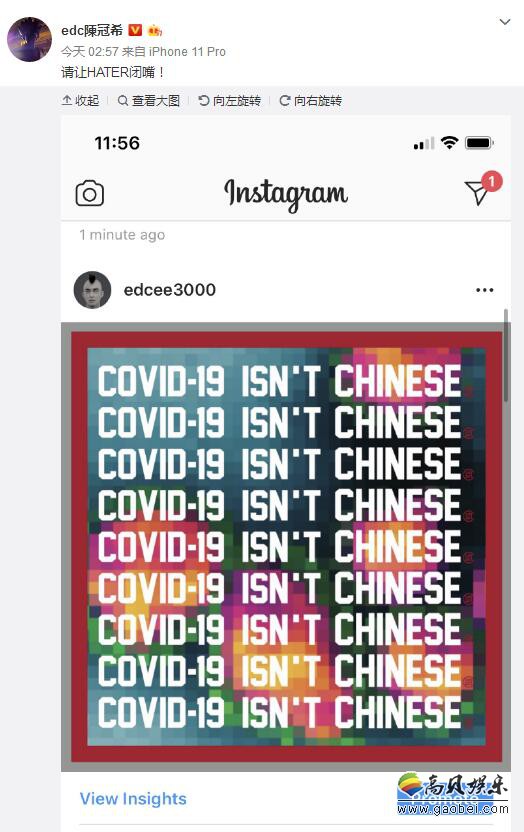The height and width of the screenshot is (832, 524).
Task: Click the Instagram logo title
Action: pyautogui.click(x=286, y=193)
